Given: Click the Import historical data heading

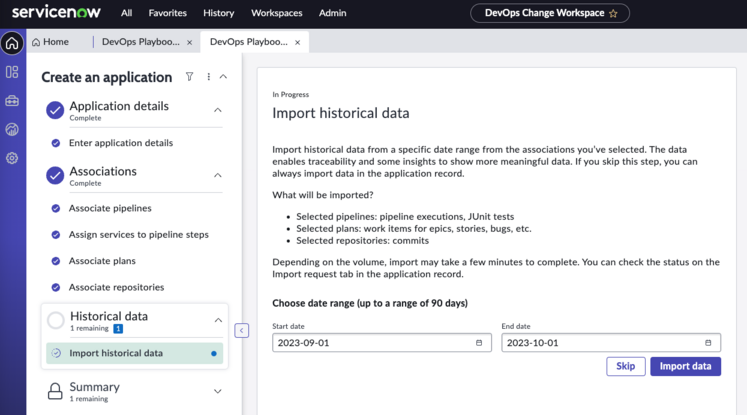Looking at the screenshot, I should (x=341, y=113).
